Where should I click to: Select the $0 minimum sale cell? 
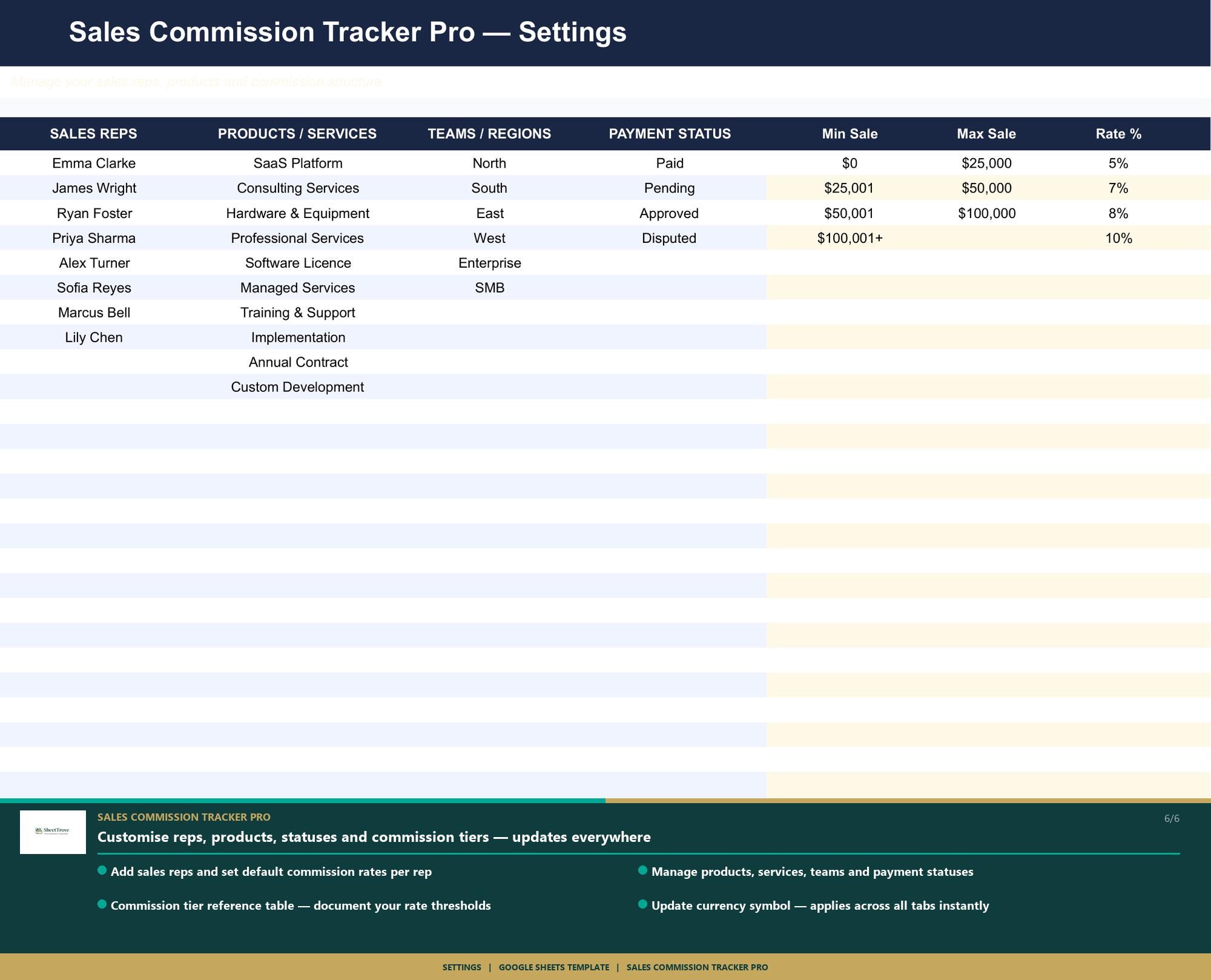850,164
